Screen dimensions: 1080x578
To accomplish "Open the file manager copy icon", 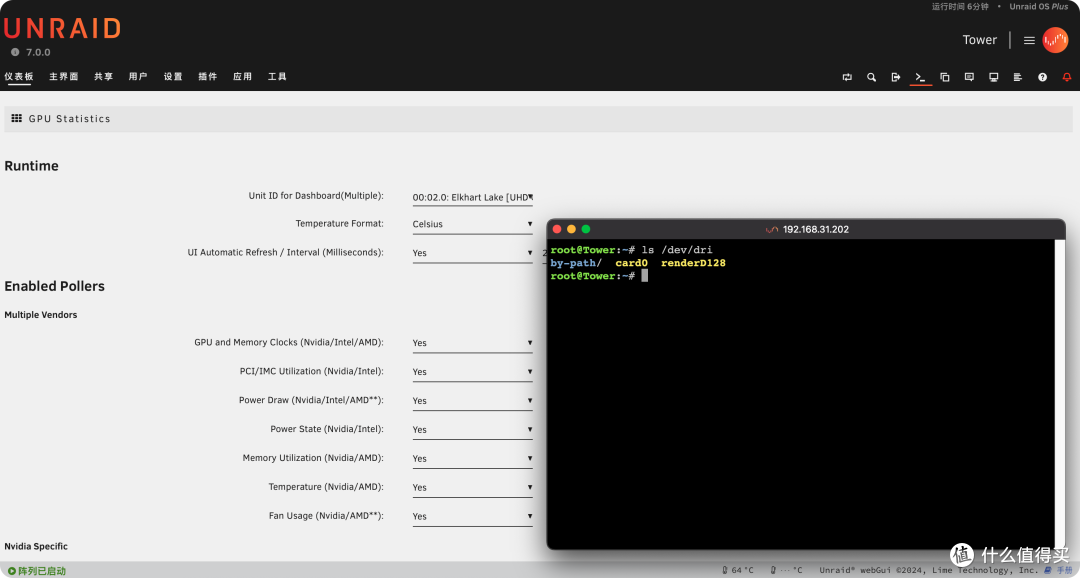I will coord(944,77).
